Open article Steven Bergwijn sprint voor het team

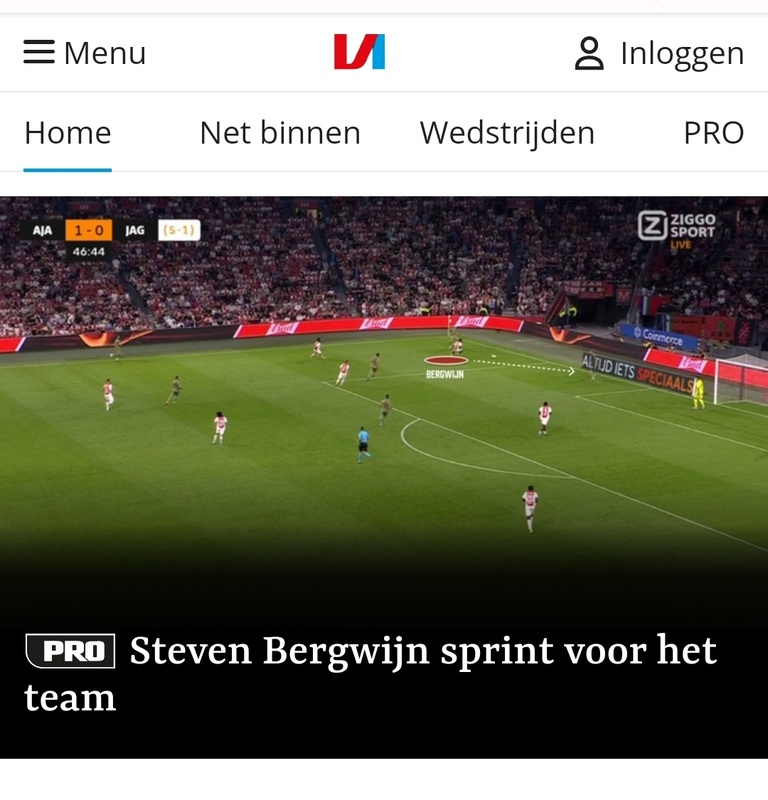370,673
